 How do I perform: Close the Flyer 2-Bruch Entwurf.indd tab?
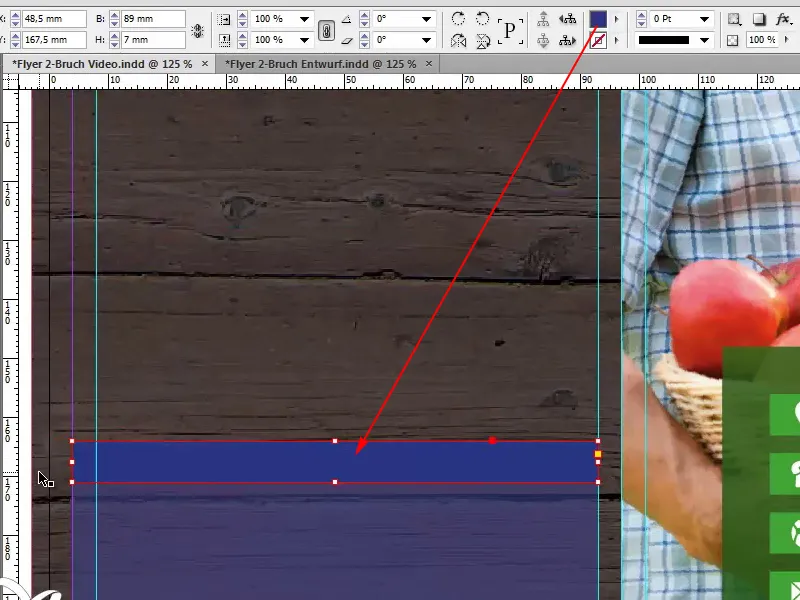coord(429,64)
